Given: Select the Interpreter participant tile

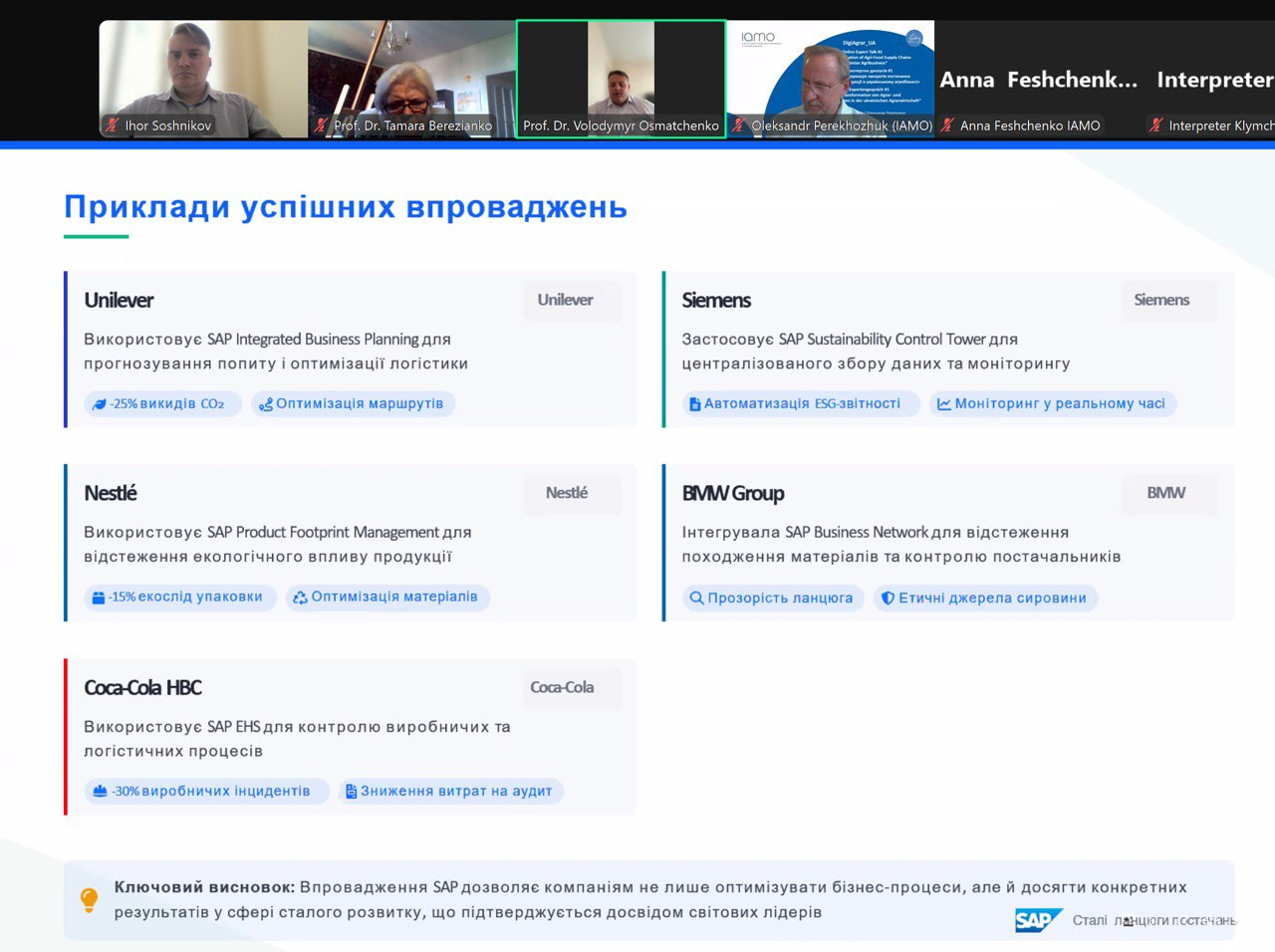Looking at the screenshot, I should (x=1209, y=79).
